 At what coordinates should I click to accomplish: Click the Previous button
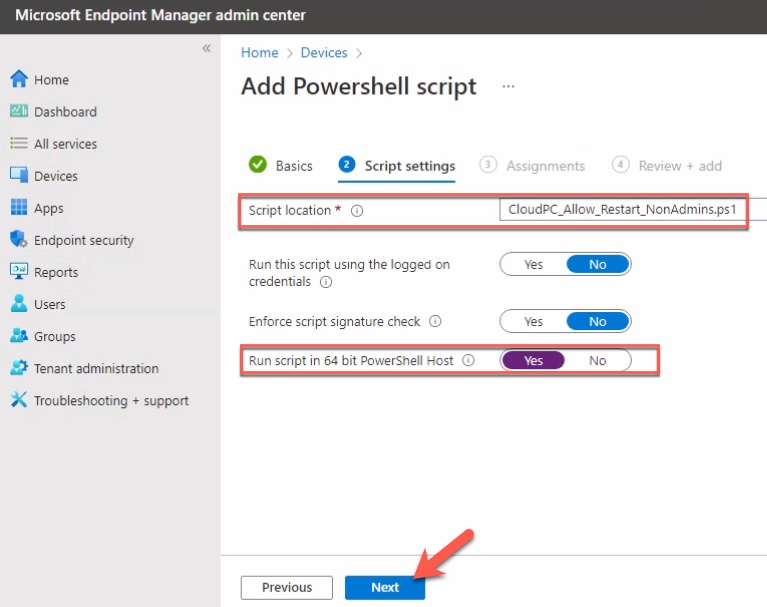(x=287, y=587)
